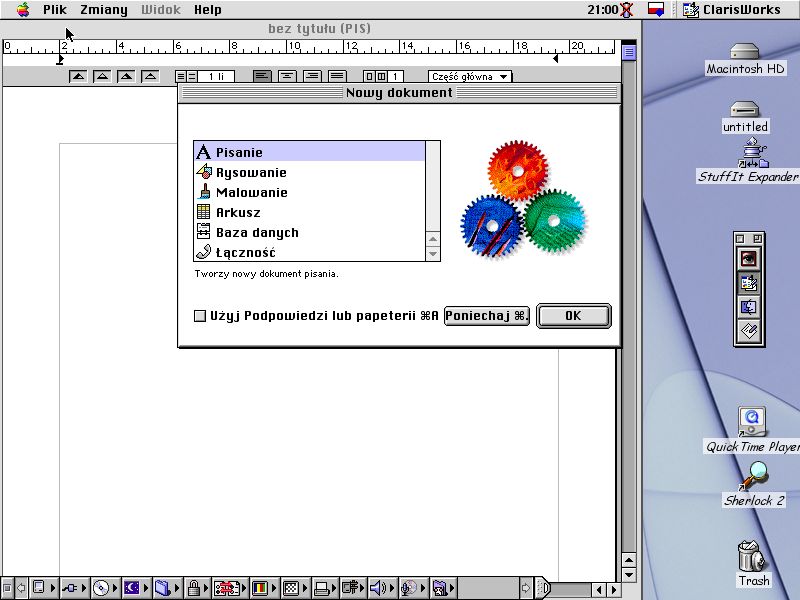800x600 pixels.
Task: Click the eye icon in floating palette
Action: 749,259
